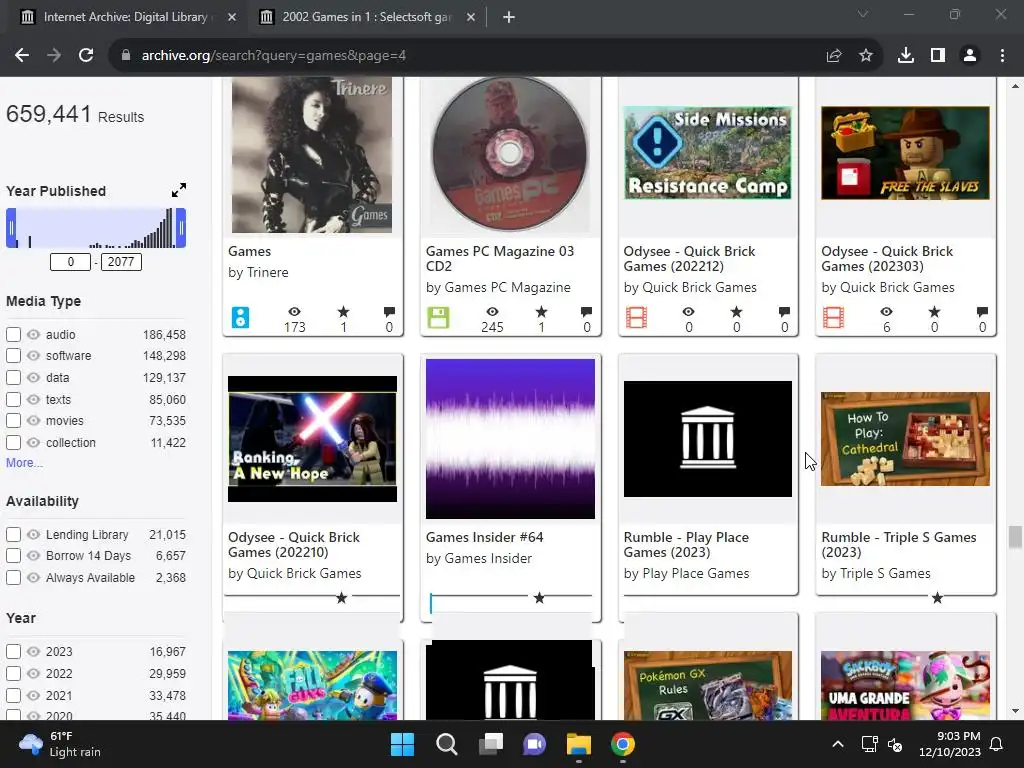The height and width of the screenshot is (768, 1024).
Task: Click end year input field showing 2077
Action: [x=121, y=262]
